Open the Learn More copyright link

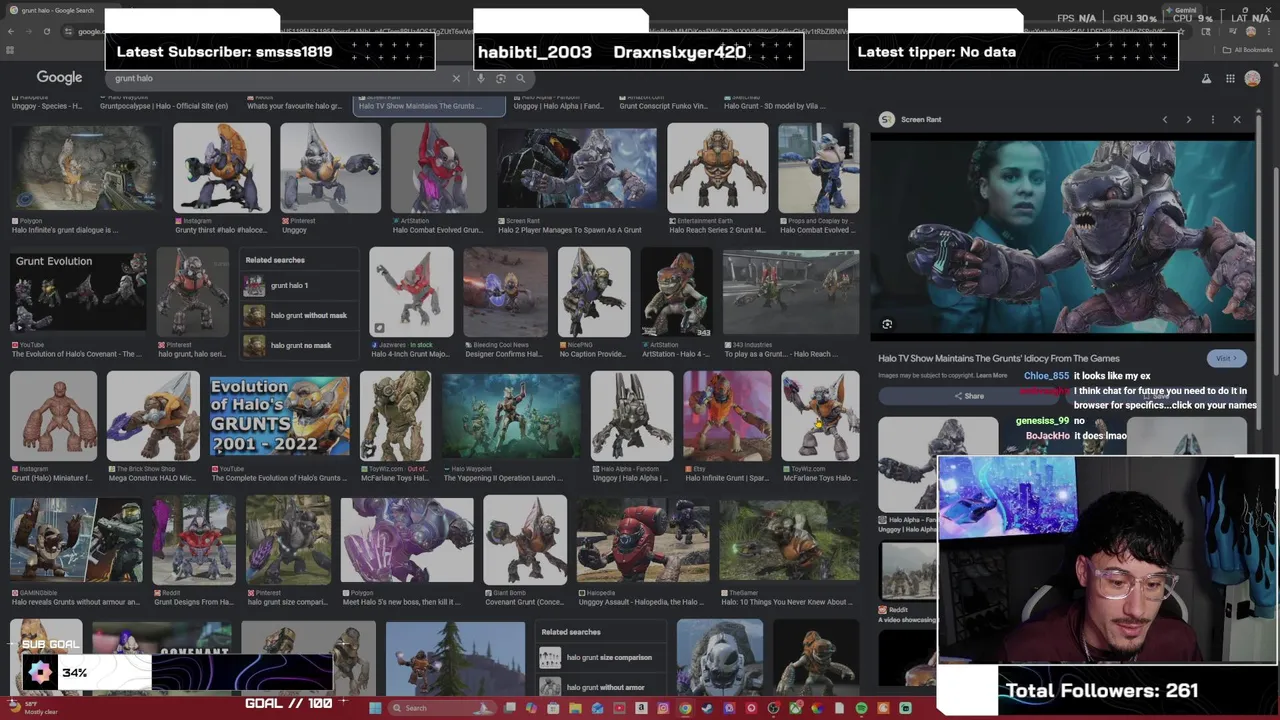(991, 375)
